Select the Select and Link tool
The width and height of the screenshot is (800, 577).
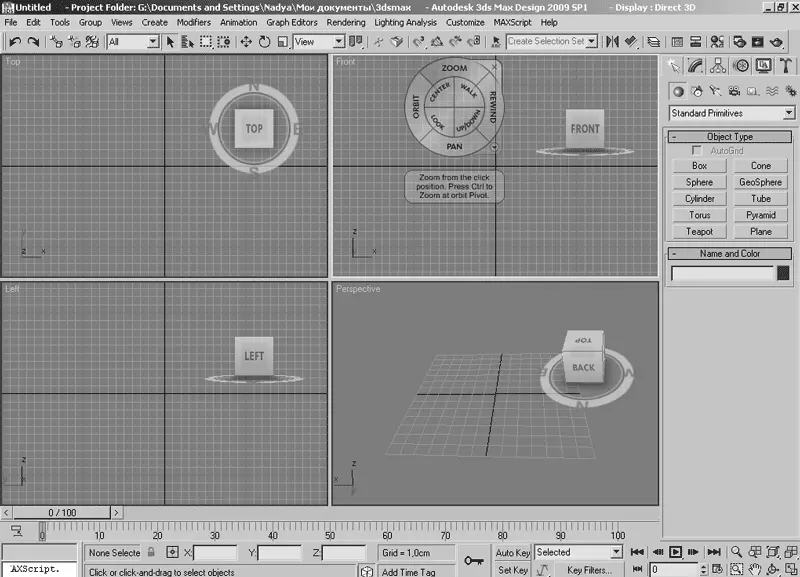56,42
